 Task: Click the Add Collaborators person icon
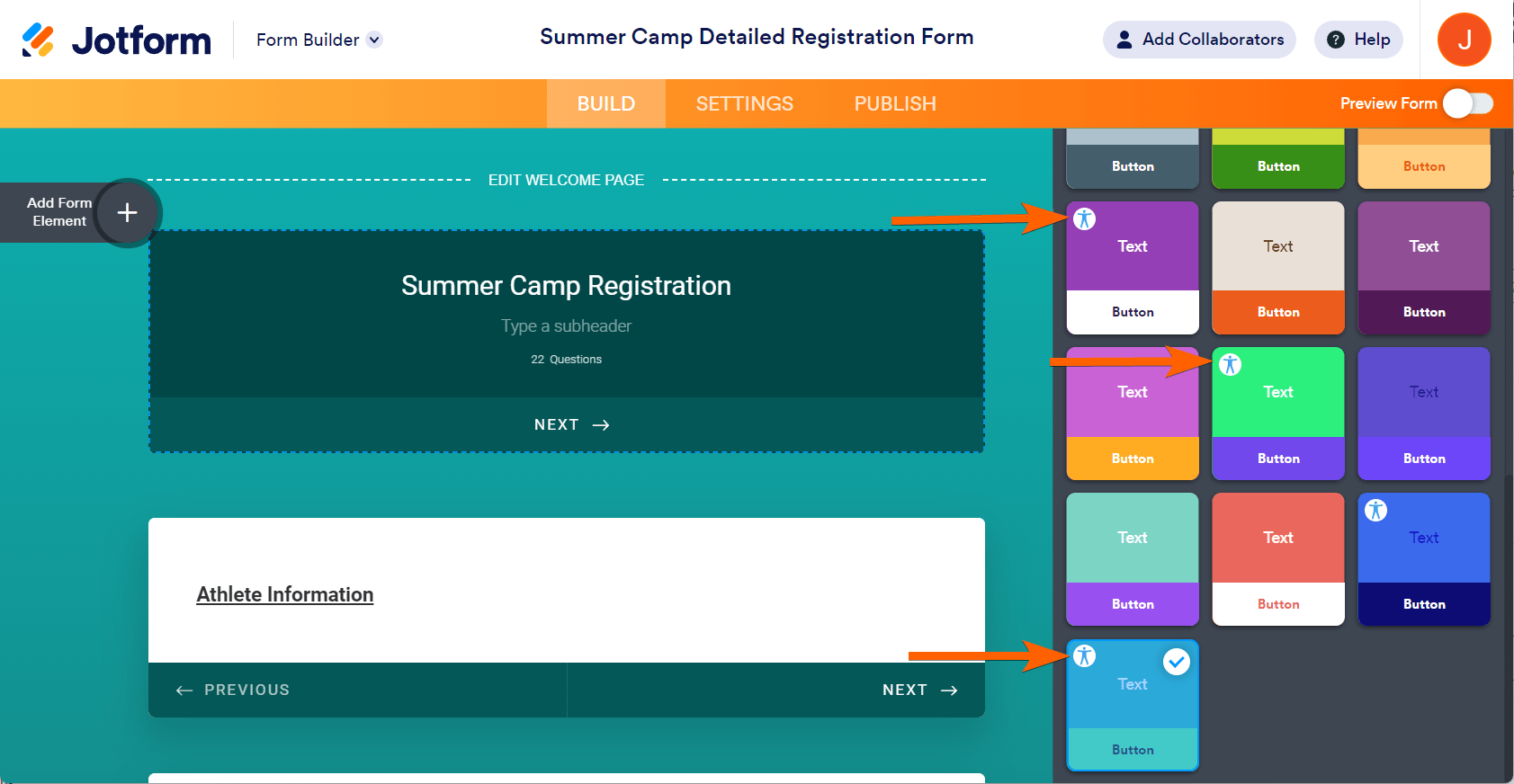pyautogui.click(x=1124, y=40)
